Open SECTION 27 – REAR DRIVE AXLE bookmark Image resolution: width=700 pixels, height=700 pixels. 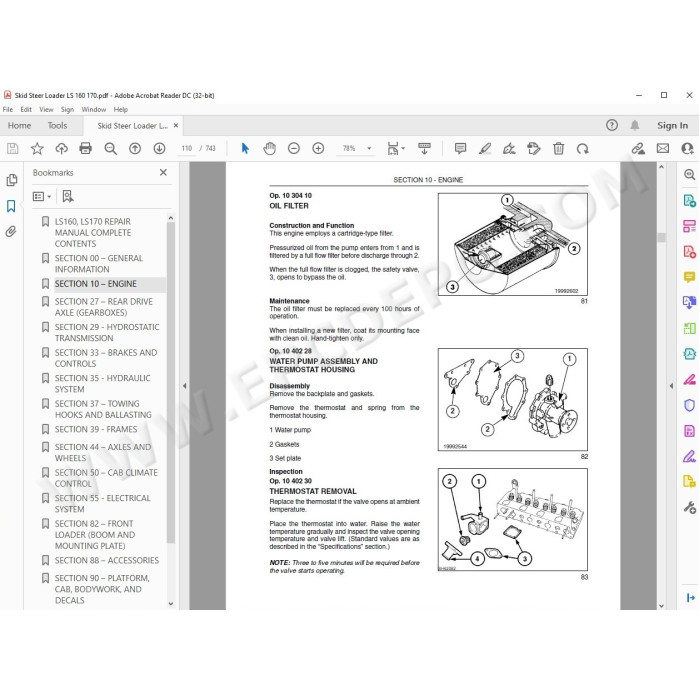click(104, 307)
